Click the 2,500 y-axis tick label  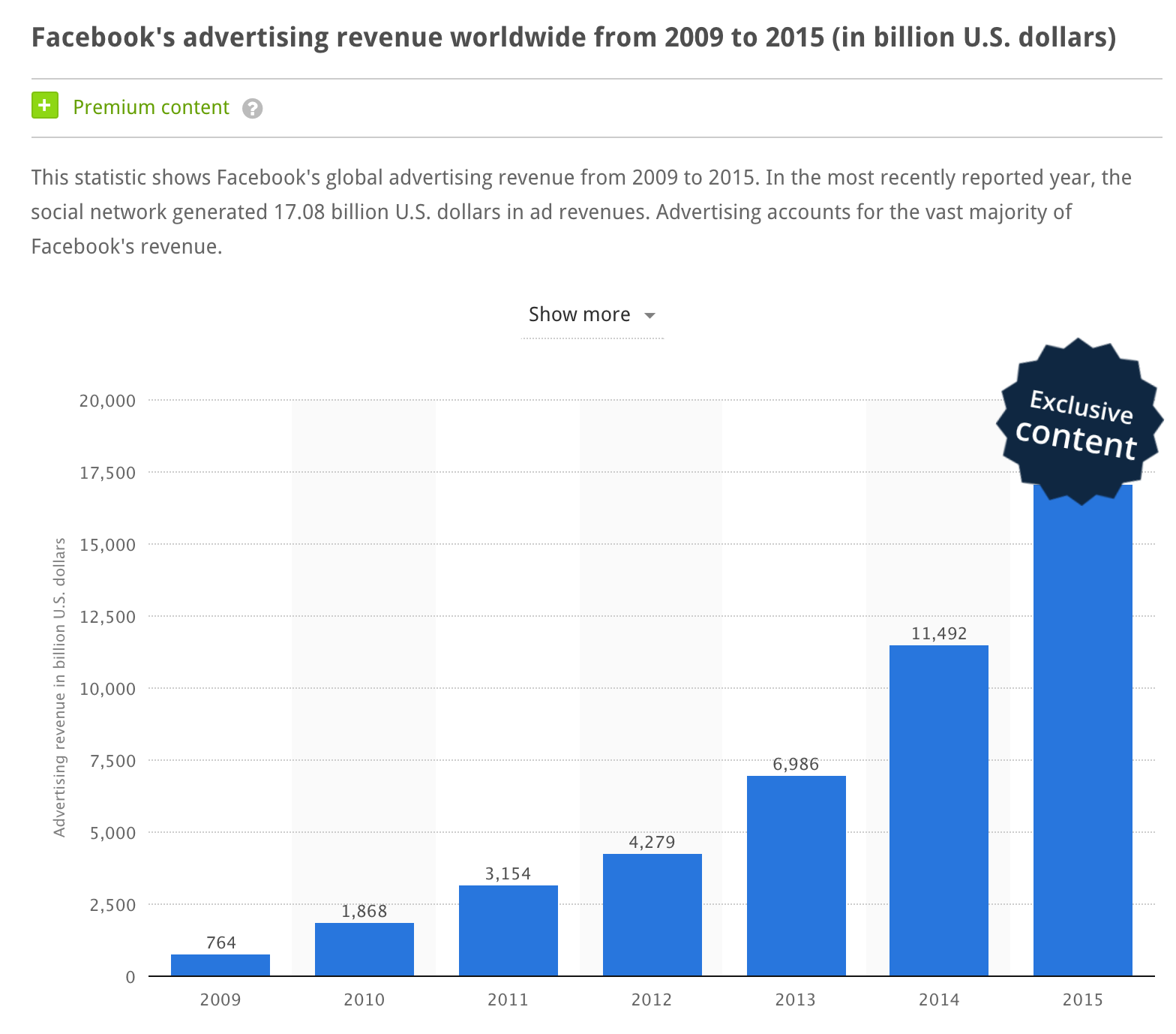113,905
